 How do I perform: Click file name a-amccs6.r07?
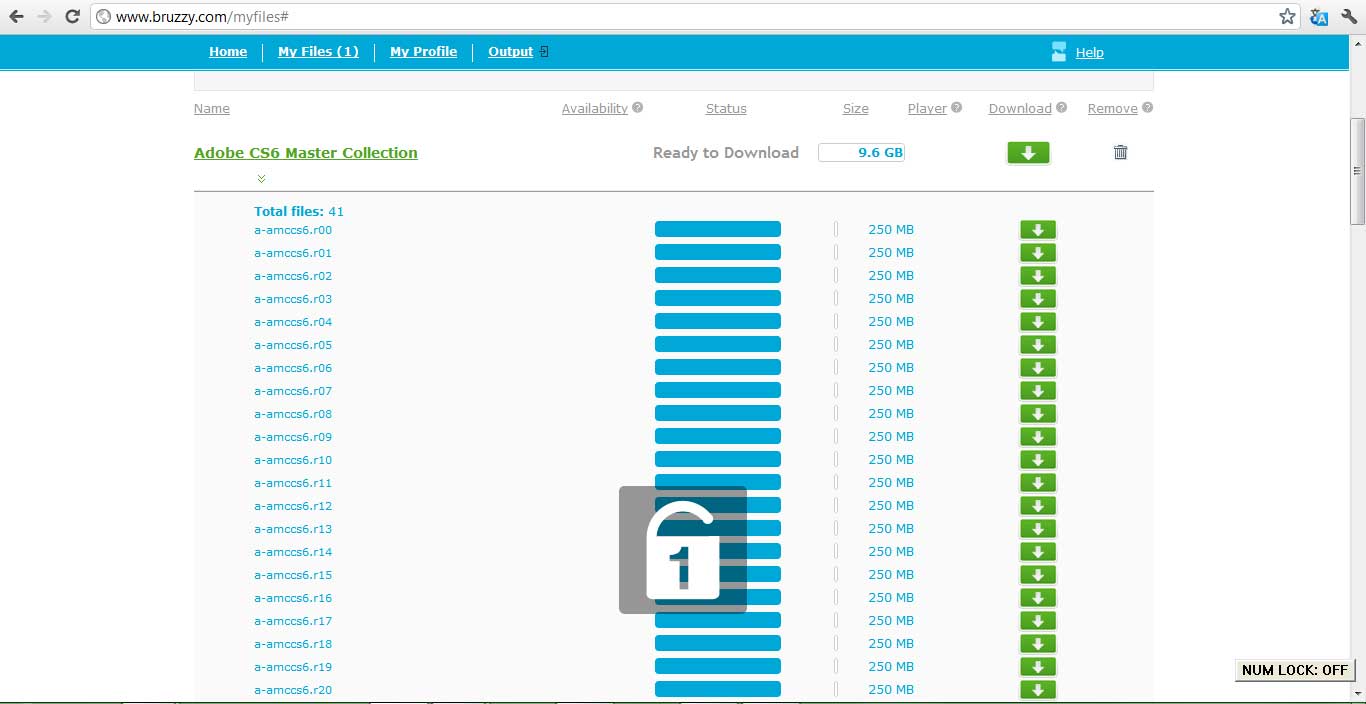click(x=293, y=391)
